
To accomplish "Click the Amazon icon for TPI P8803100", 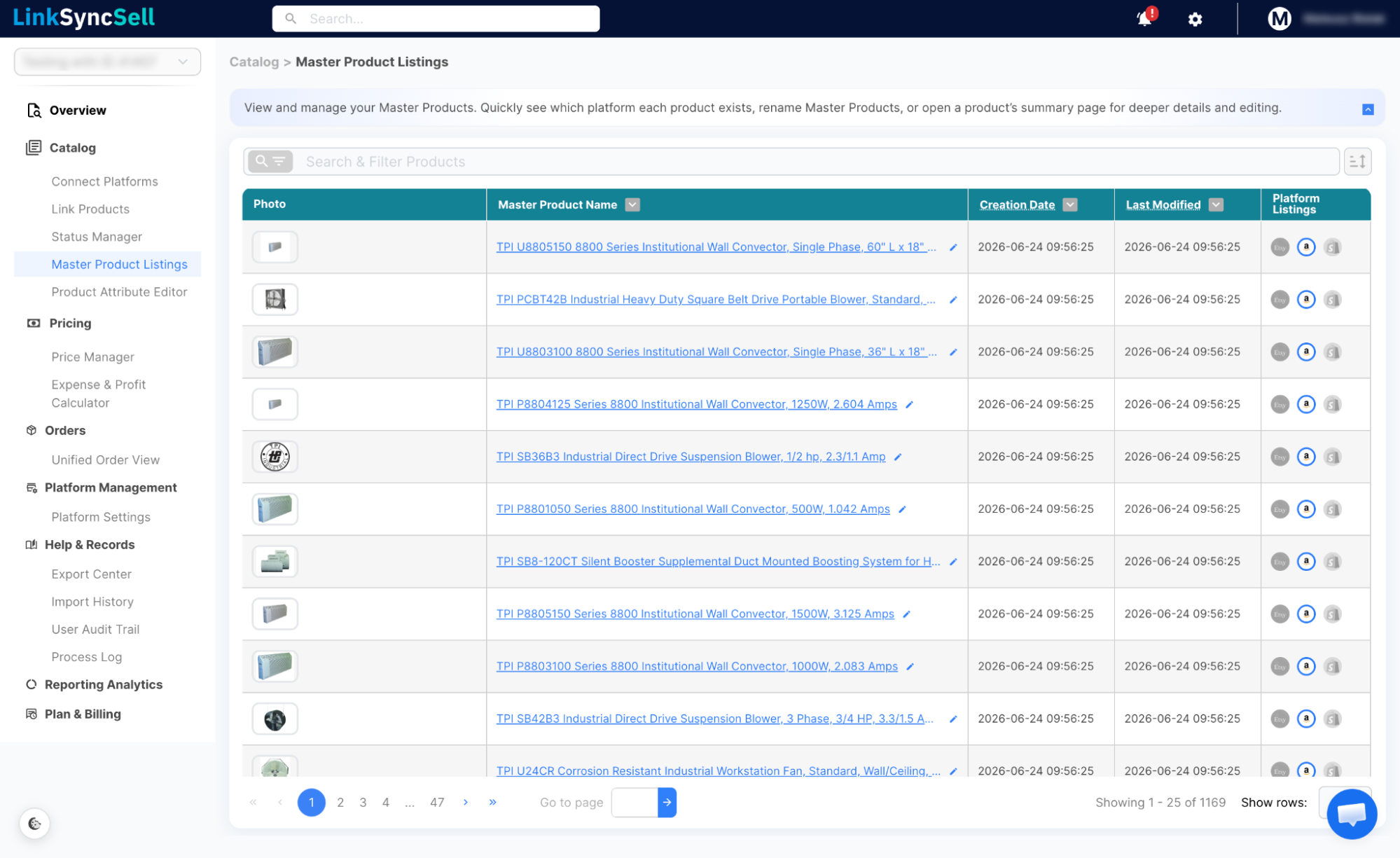I will 1306,666.
